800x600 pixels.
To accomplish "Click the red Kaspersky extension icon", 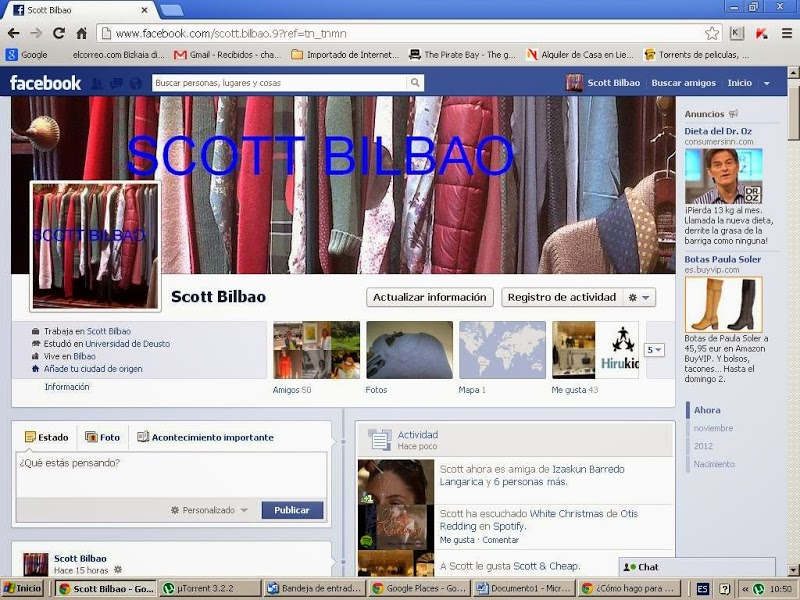I will point(762,34).
